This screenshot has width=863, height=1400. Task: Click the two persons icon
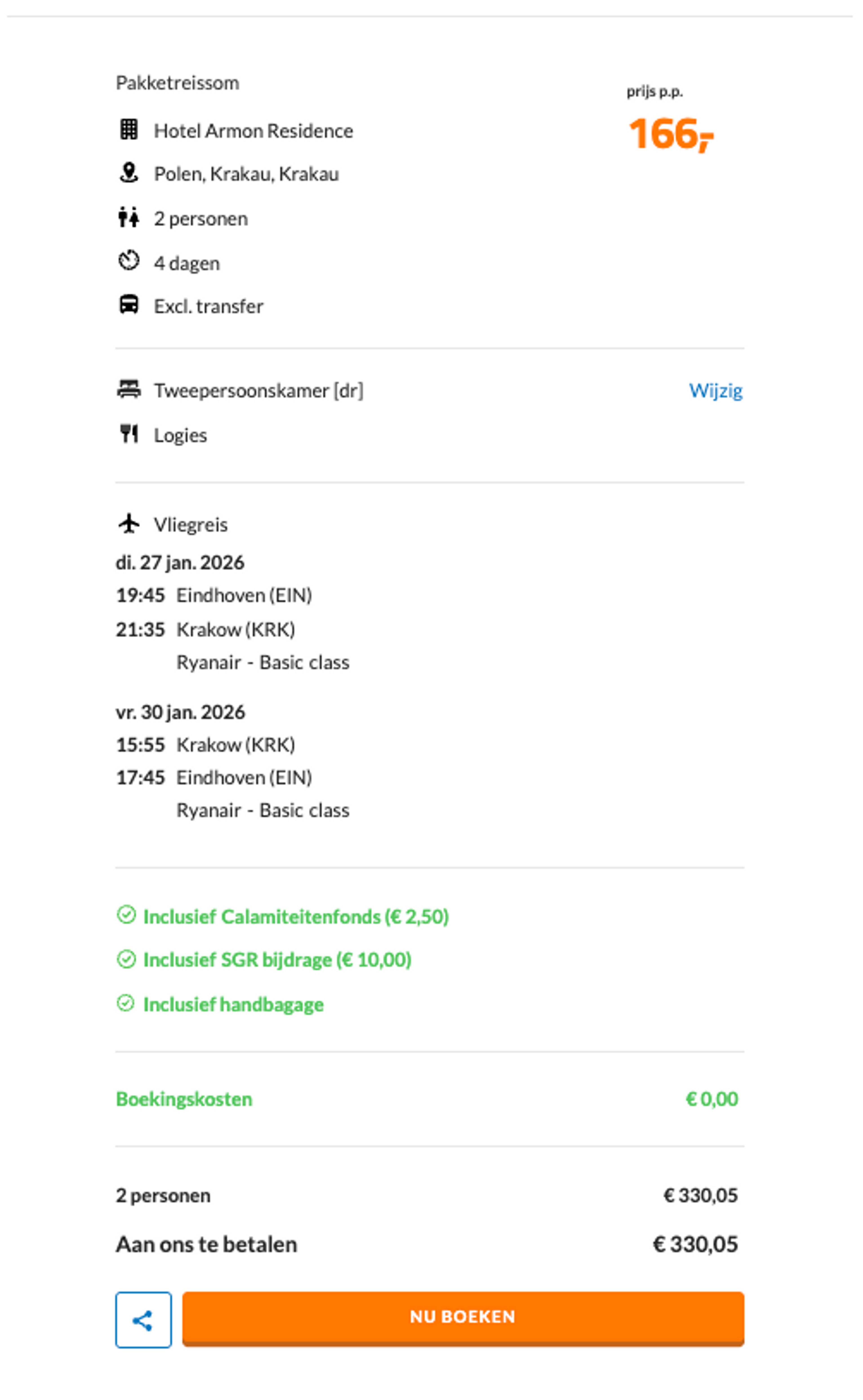129,218
